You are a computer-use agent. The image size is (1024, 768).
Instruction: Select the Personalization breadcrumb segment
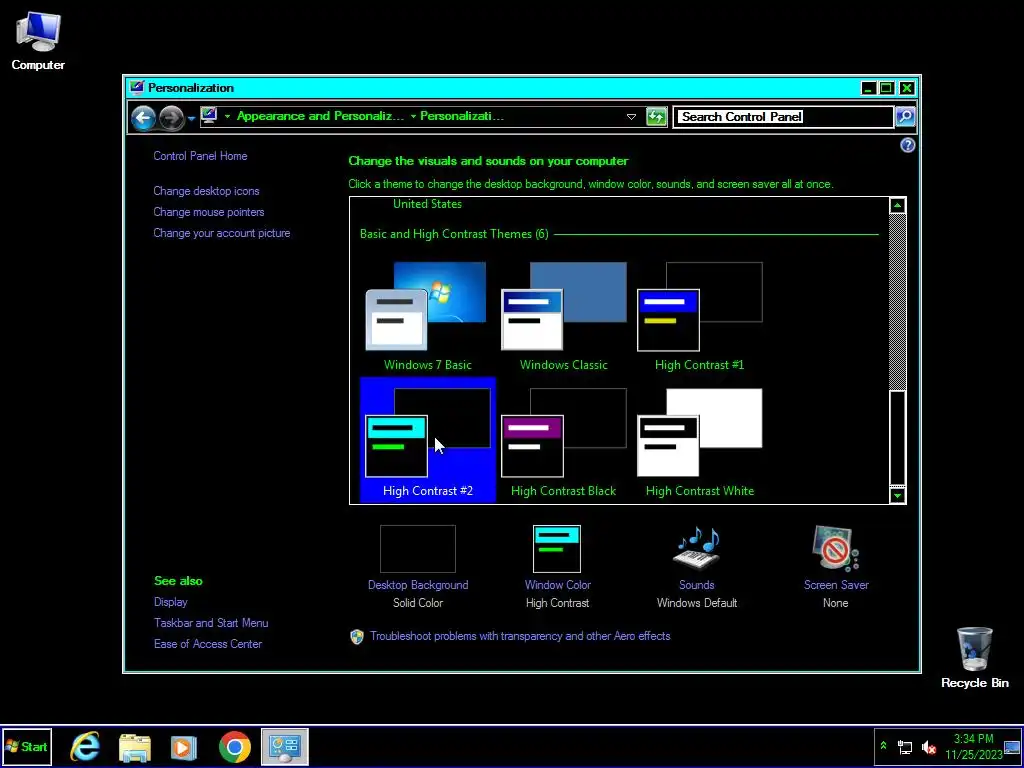pos(462,116)
